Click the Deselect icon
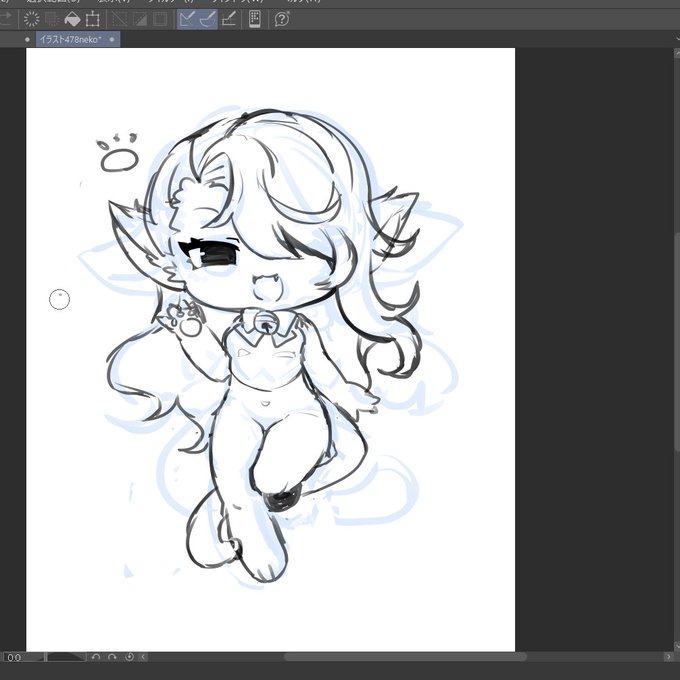680x680 pixels. point(120,19)
